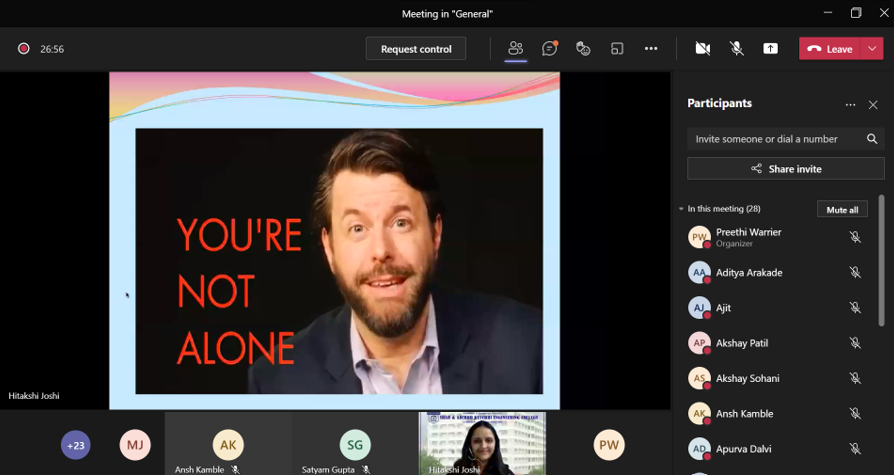894x475 pixels.
Task: Open the dropdown arrow beside Leave
Action: click(873, 48)
